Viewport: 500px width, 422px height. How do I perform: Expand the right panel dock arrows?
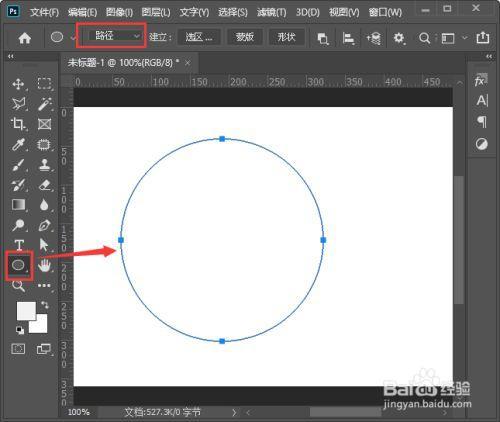click(489, 56)
